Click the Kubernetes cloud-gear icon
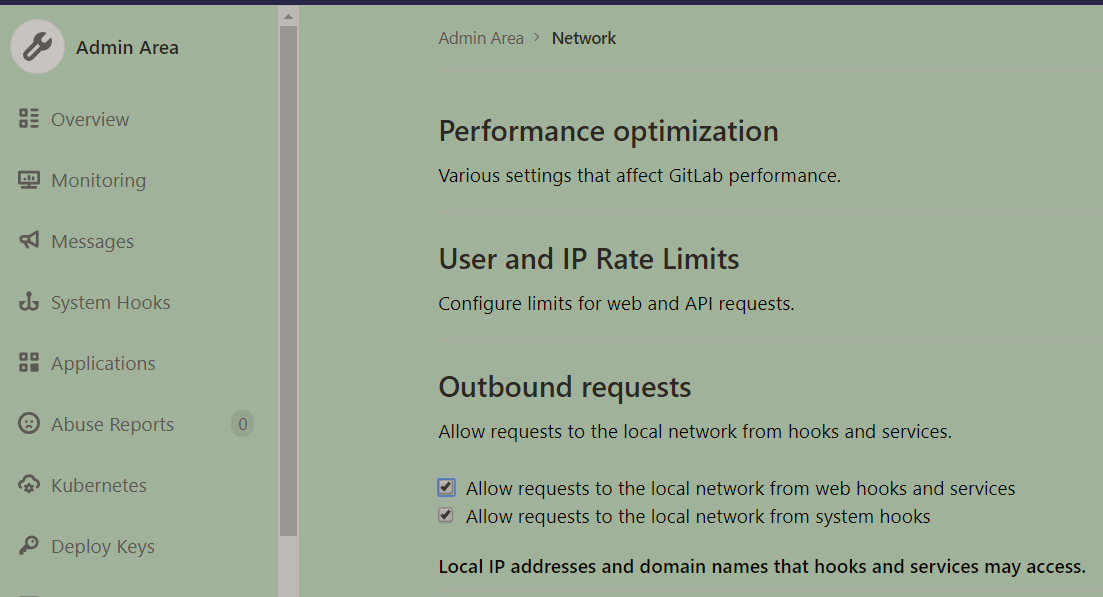 29,485
